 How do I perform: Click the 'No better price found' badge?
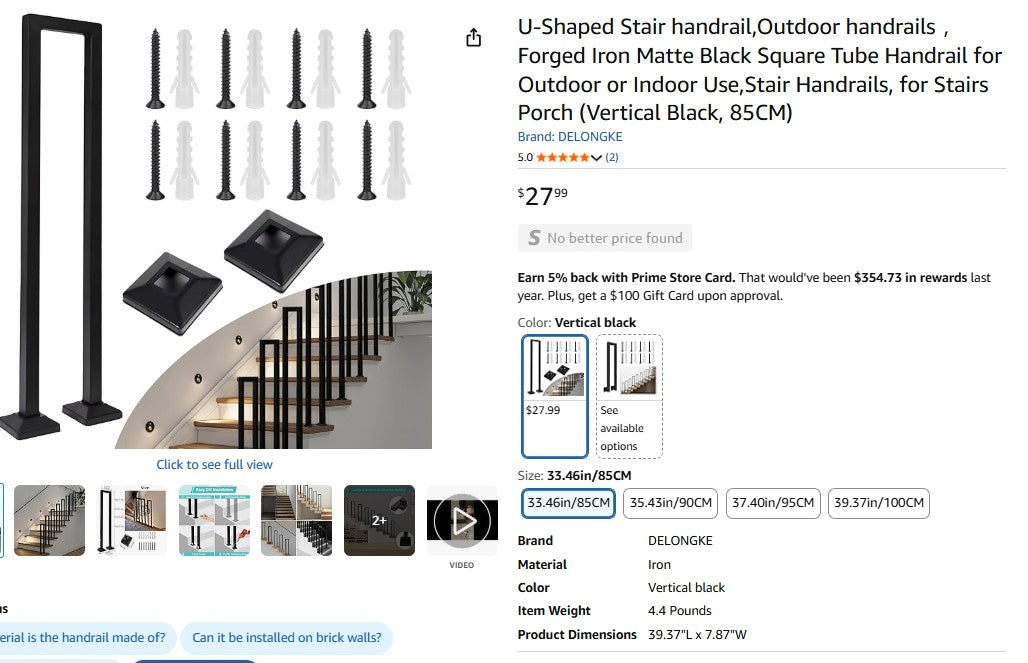605,238
